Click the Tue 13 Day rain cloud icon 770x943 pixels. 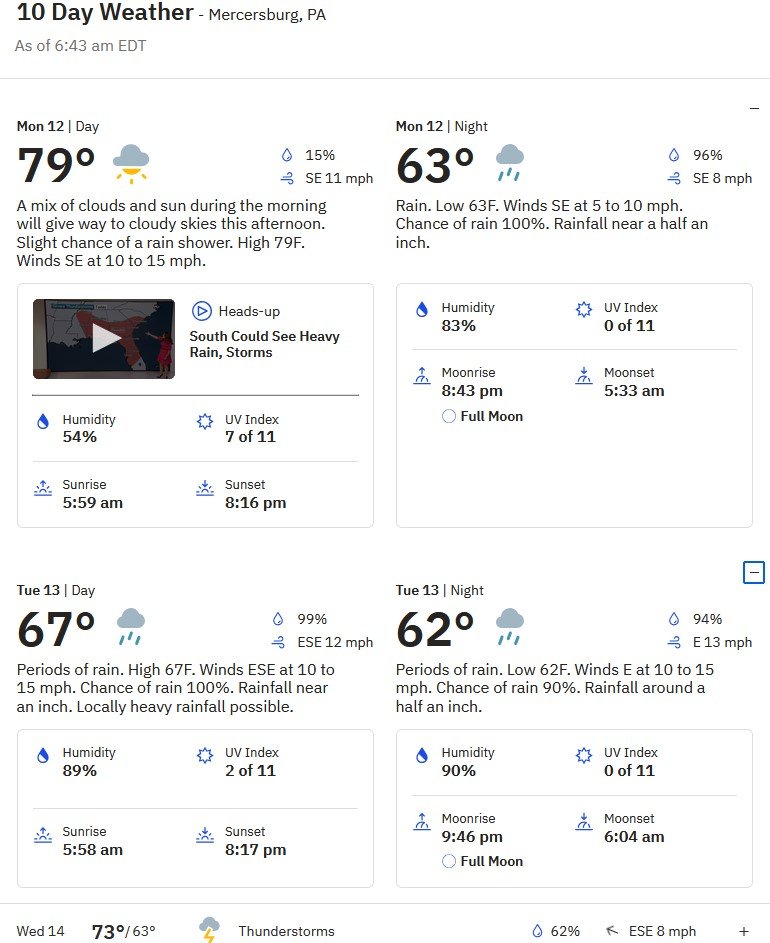(131, 627)
